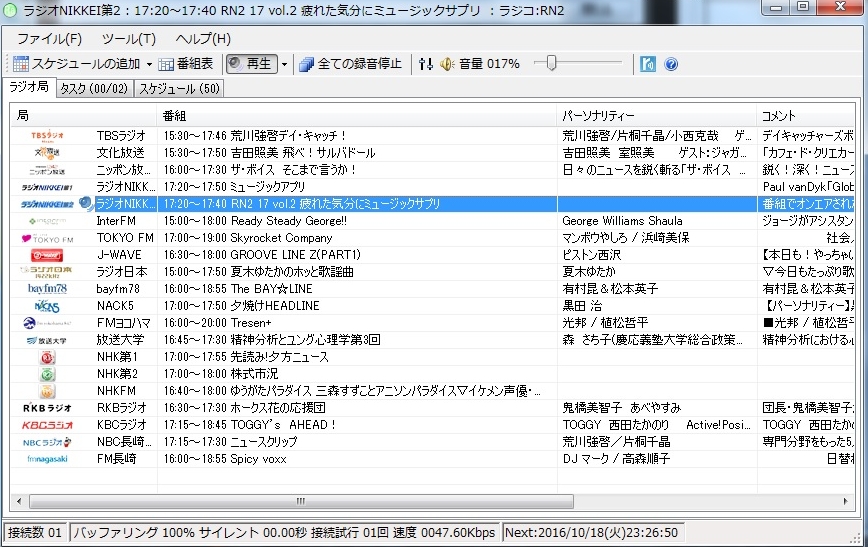
Task: Click the volume slider handle
Action: tap(551, 64)
